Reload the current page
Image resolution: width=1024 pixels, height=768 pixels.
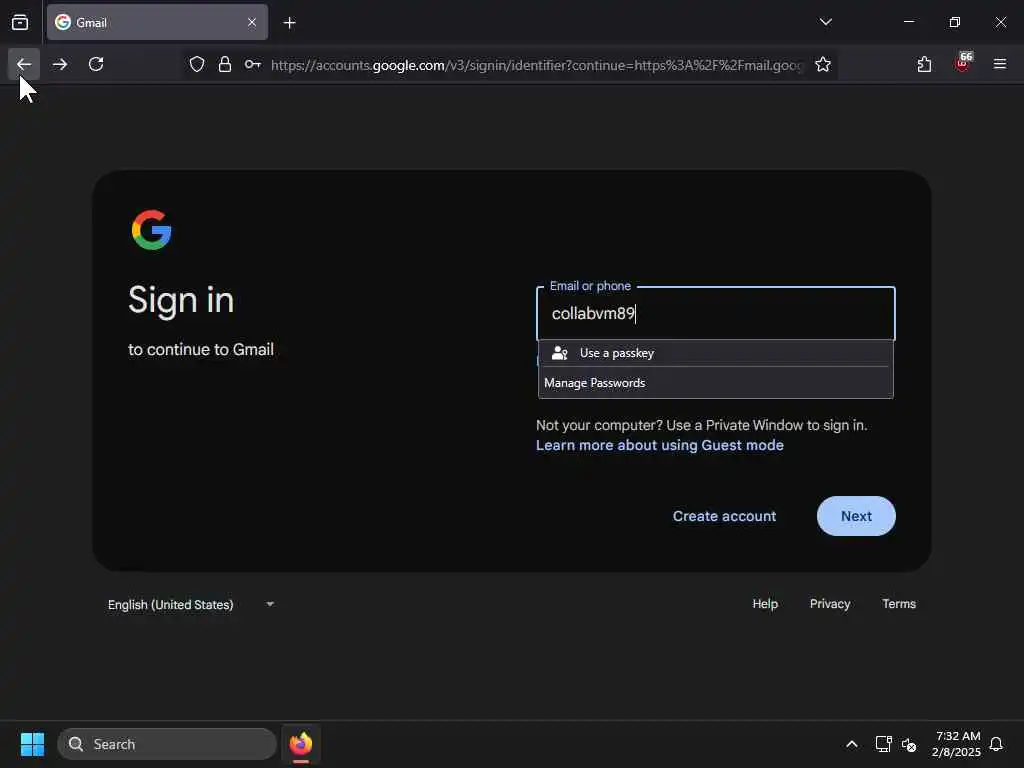pyautogui.click(x=96, y=64)
